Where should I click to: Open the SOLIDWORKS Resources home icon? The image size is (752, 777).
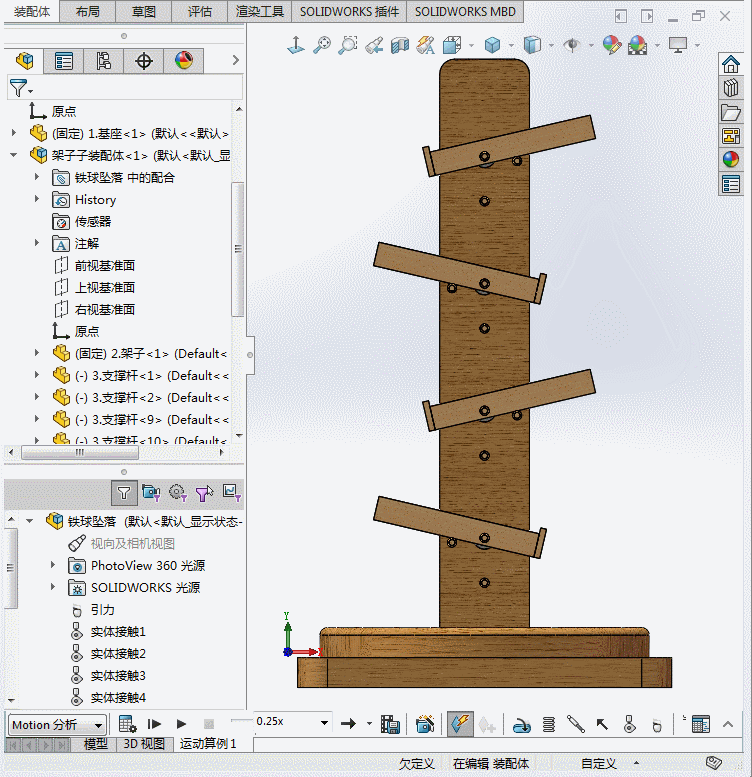coord(731,64)
